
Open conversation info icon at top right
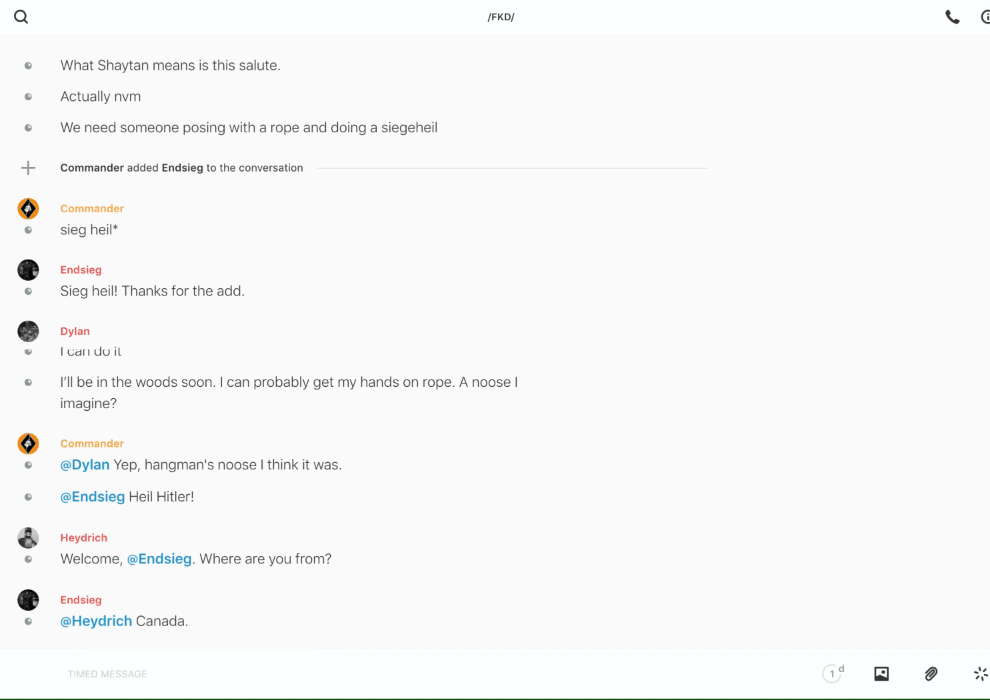(x=984, y=17)
